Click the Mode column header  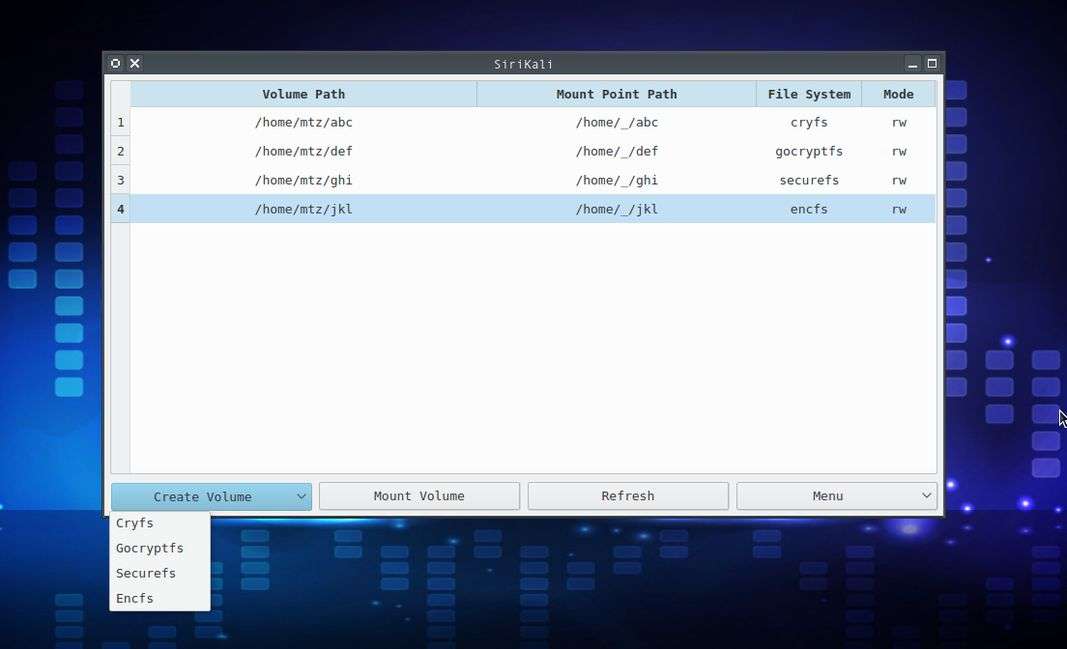898,94
